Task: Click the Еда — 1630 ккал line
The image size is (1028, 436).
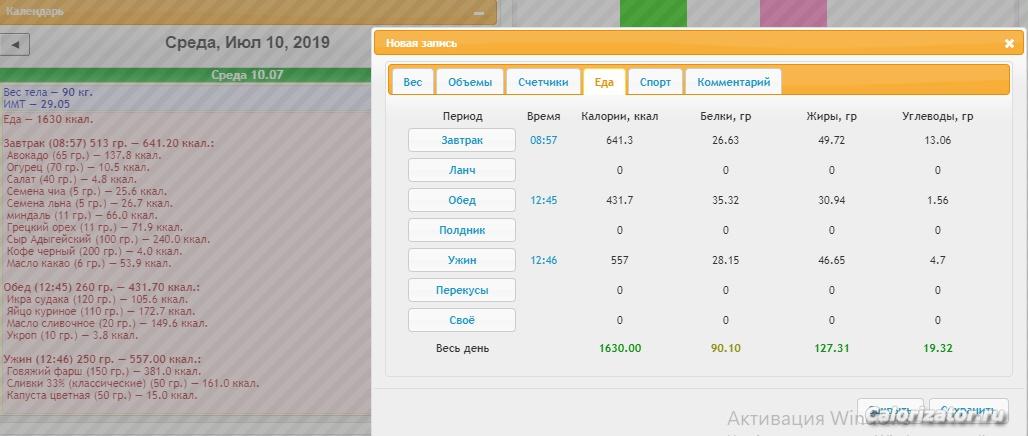Action: 48,119
